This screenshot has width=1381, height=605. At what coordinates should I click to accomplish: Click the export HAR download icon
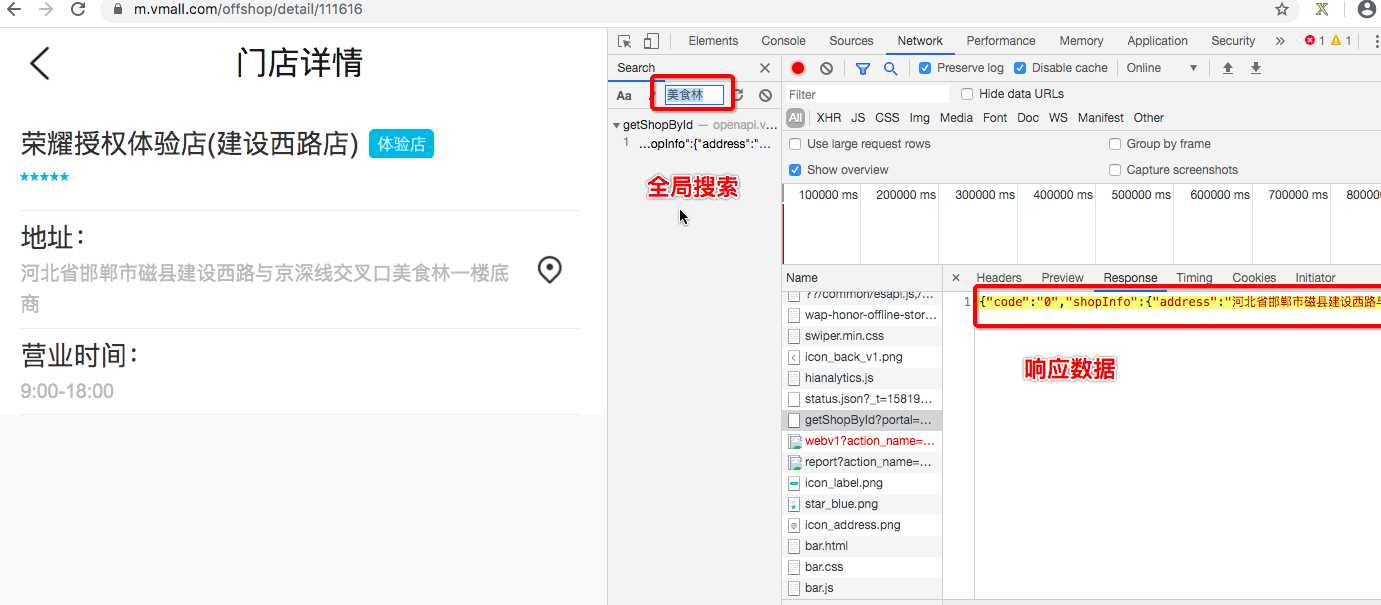click(1256, 68)
